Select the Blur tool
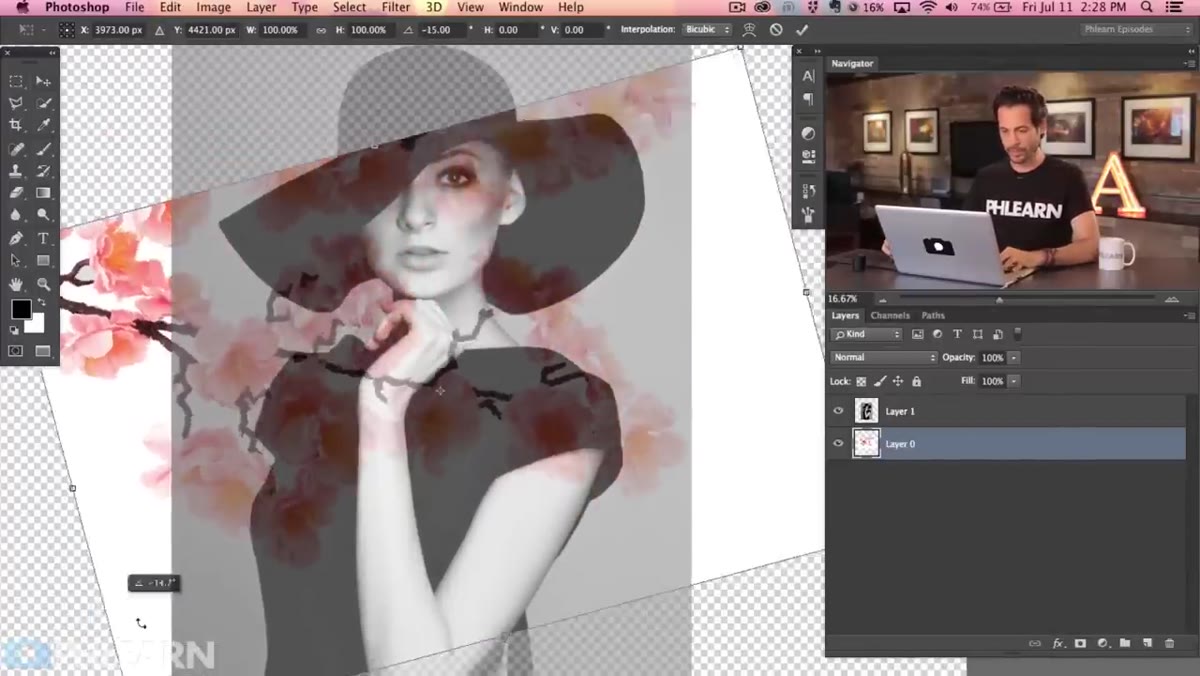1200x676 pixels. [16, 215]
